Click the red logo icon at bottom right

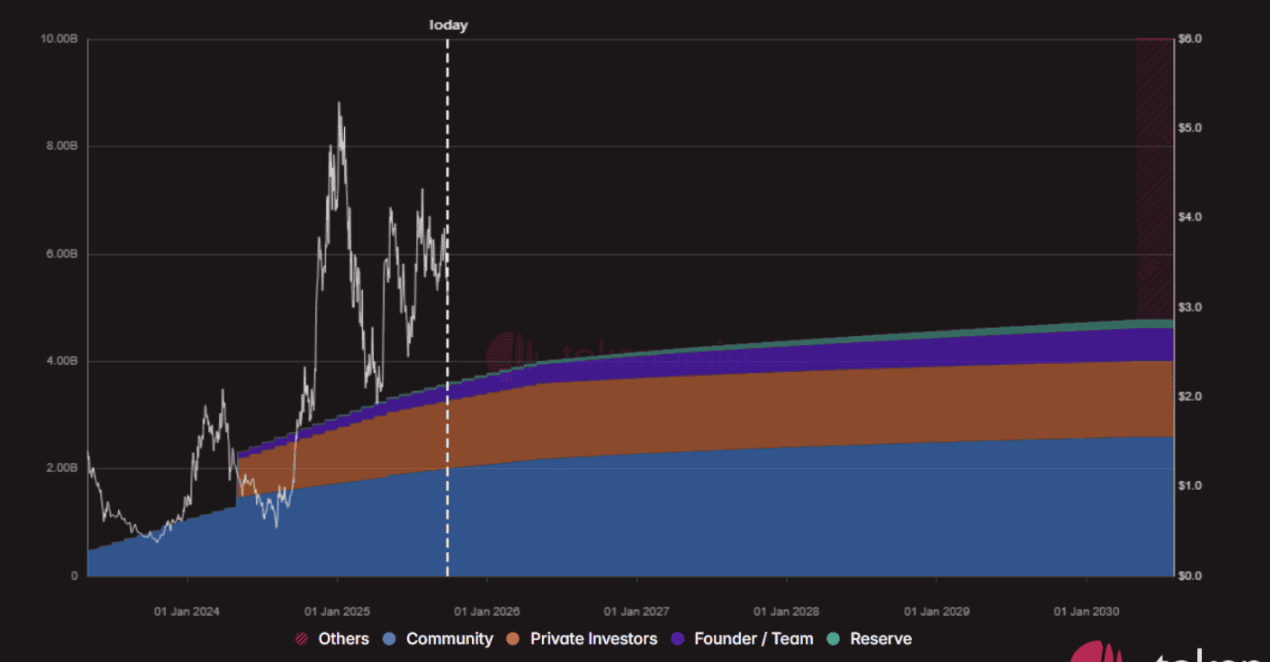(x=1102, y=652)
